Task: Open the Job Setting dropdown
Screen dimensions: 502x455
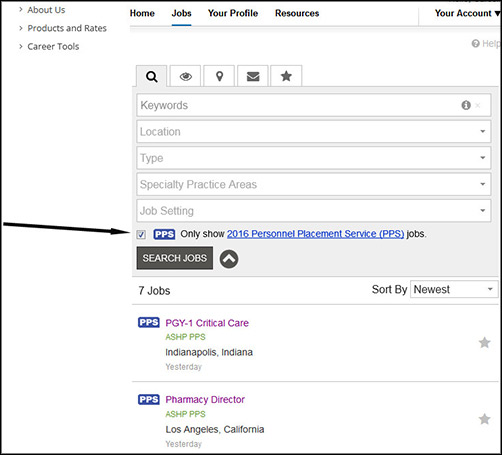Action: coord(313,211)
